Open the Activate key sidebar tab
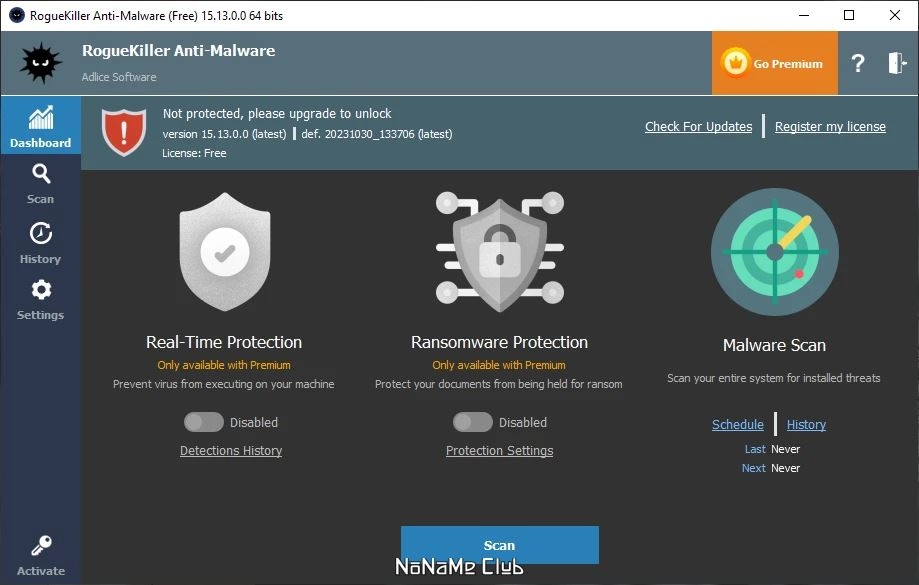Screen dimensions: 919x585 (40, 555)
